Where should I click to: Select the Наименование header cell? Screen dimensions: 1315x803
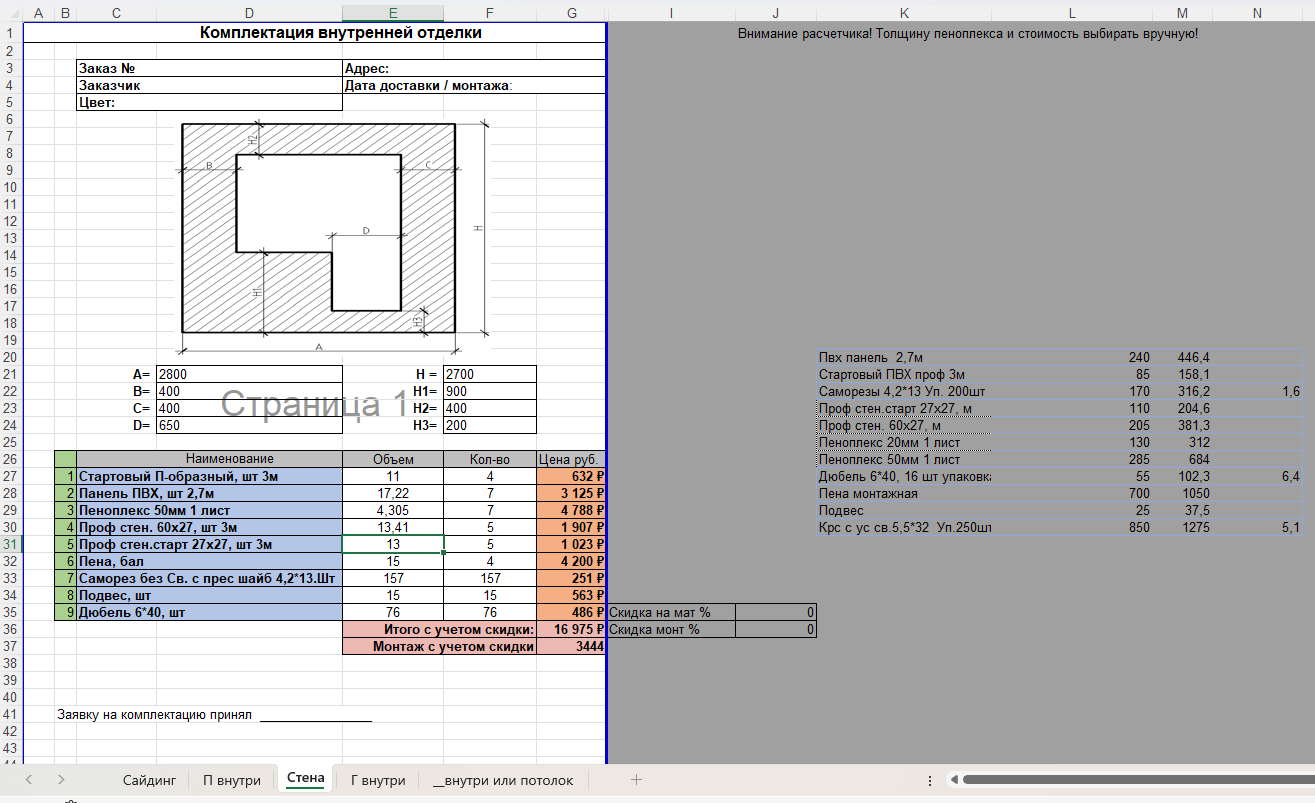tap(209, 459)
